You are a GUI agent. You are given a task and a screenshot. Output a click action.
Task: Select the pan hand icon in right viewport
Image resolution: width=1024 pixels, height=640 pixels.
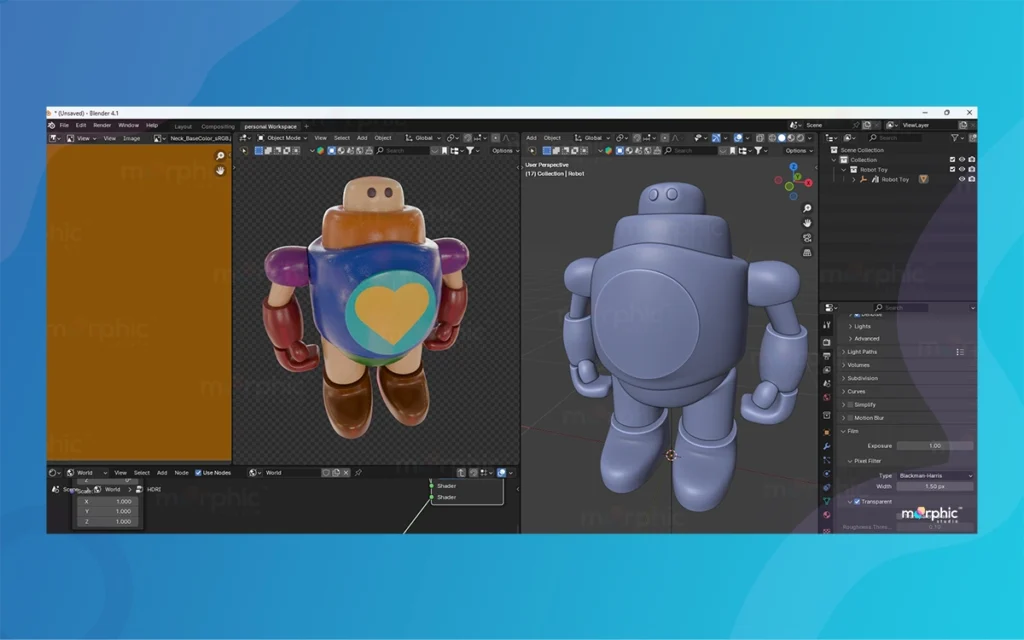(807, 223)
